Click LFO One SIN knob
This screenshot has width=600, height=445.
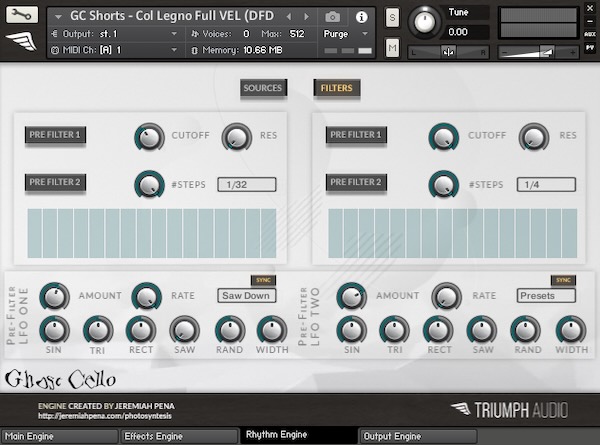(x=54, y=331)
